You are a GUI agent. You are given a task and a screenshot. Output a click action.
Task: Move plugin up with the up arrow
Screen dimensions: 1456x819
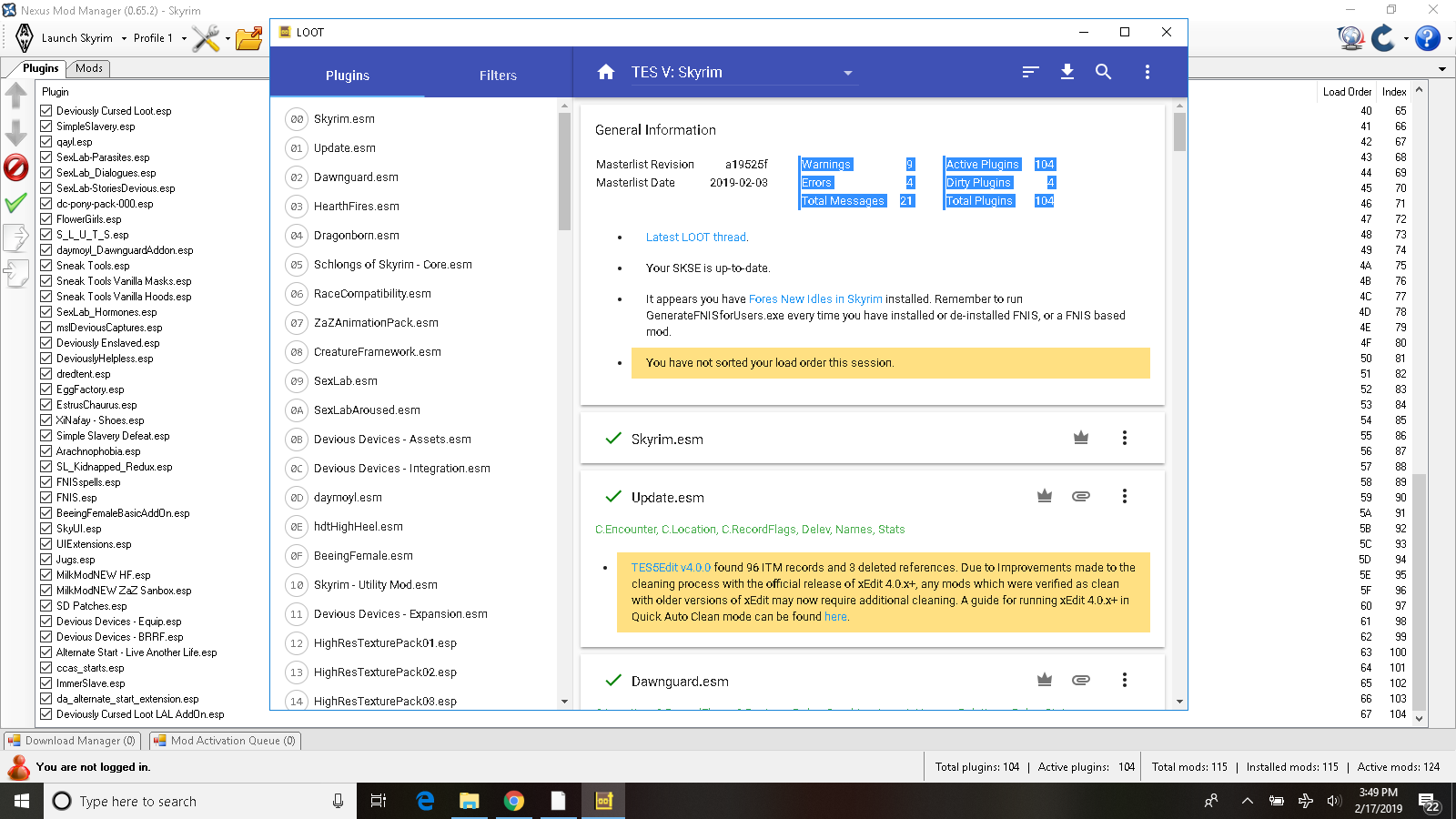pos(16,95)
